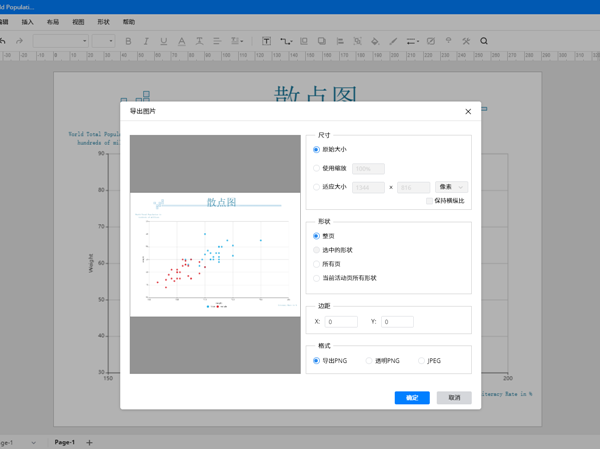This screenshot has height=449, width=600.
Task: Click the X margin input field
Action: pyautogui.click(x=341, y=322)
